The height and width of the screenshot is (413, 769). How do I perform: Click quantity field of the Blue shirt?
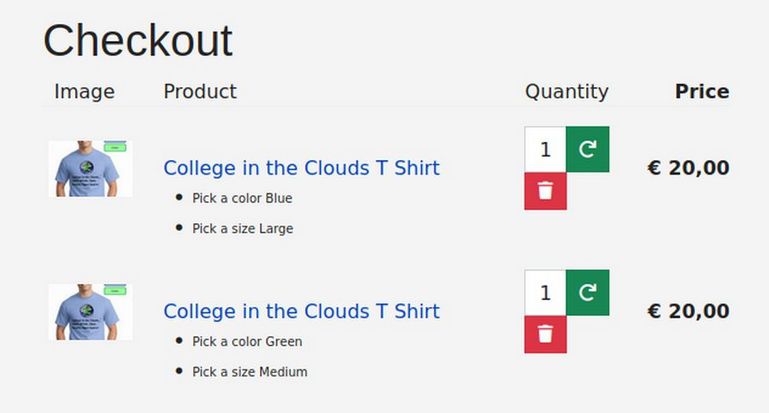pyautogui.click(x=545, y=149)
